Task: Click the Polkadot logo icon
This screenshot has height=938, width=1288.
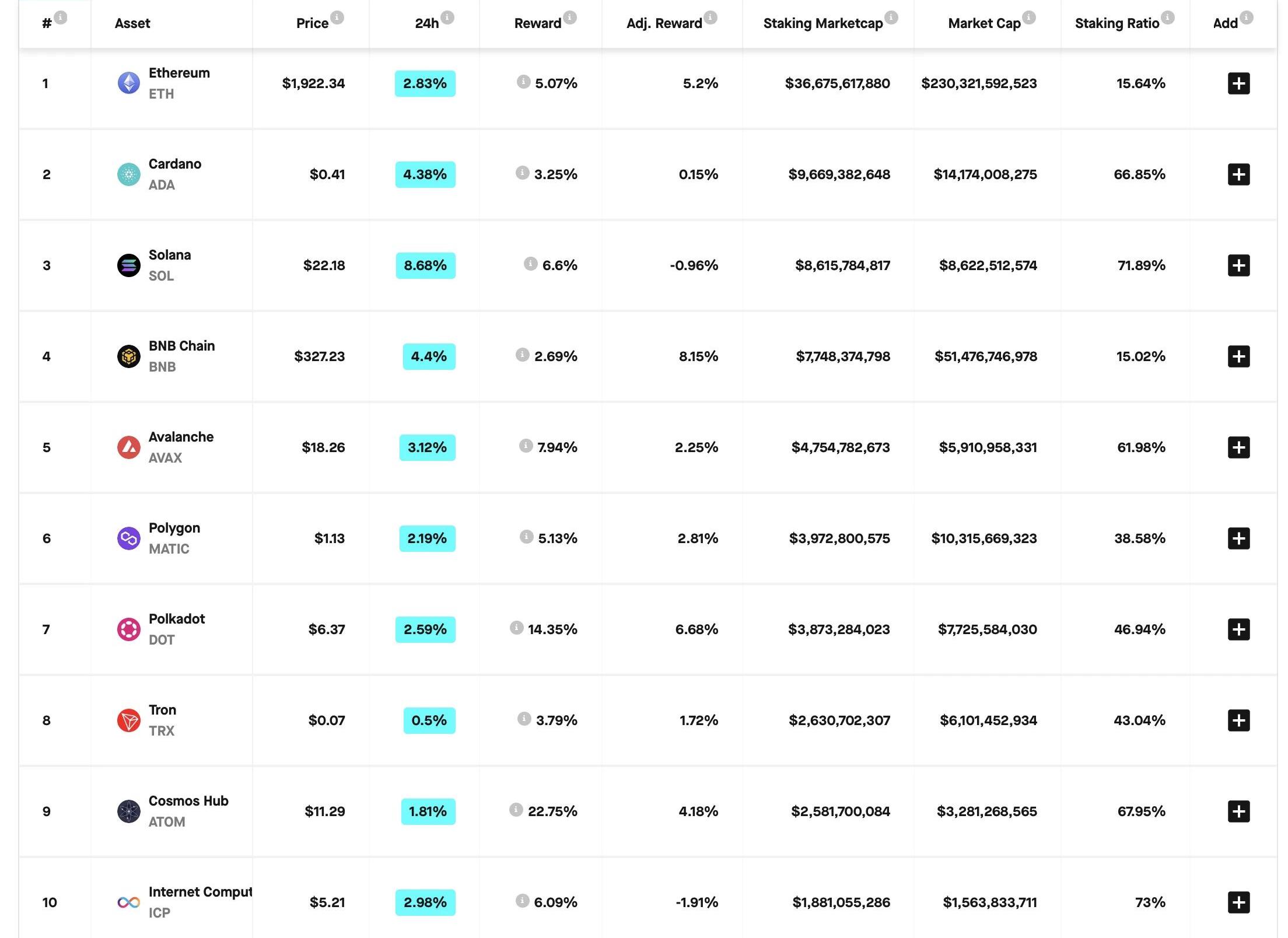Action: coord(129,629)
